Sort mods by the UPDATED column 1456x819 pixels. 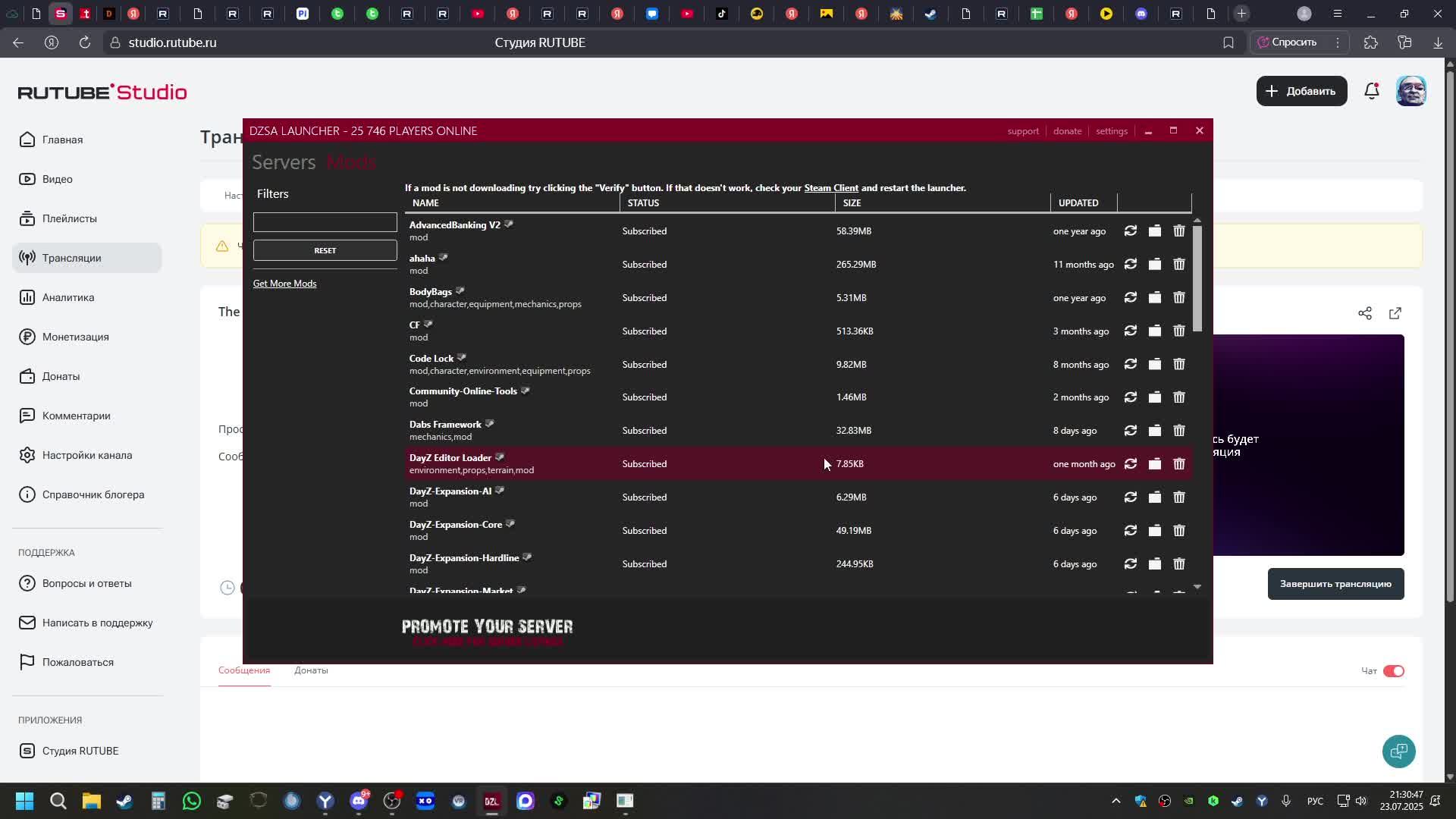[x=1084, y=203]
